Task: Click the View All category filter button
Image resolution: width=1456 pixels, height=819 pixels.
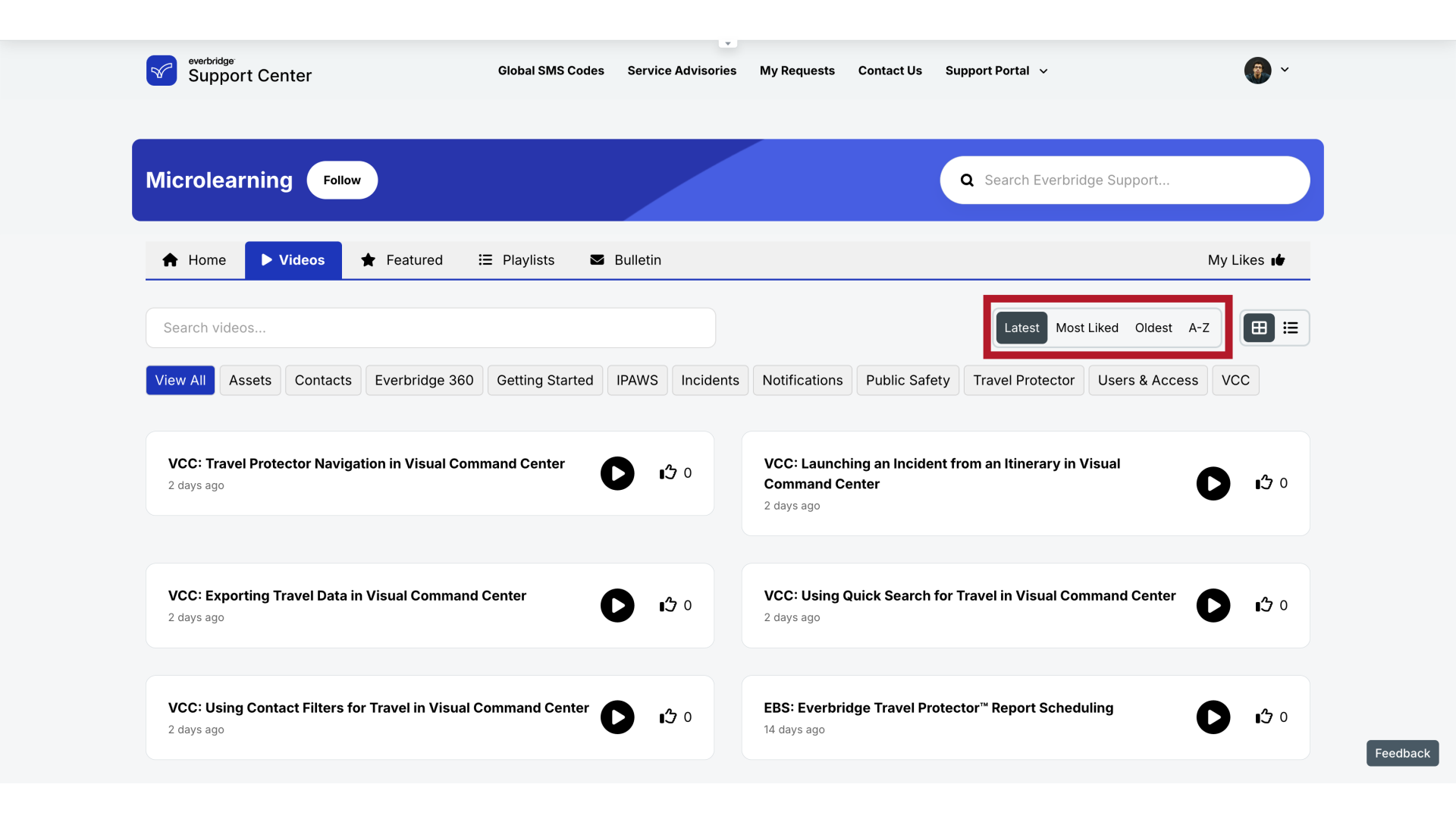Action: (180, 380)
